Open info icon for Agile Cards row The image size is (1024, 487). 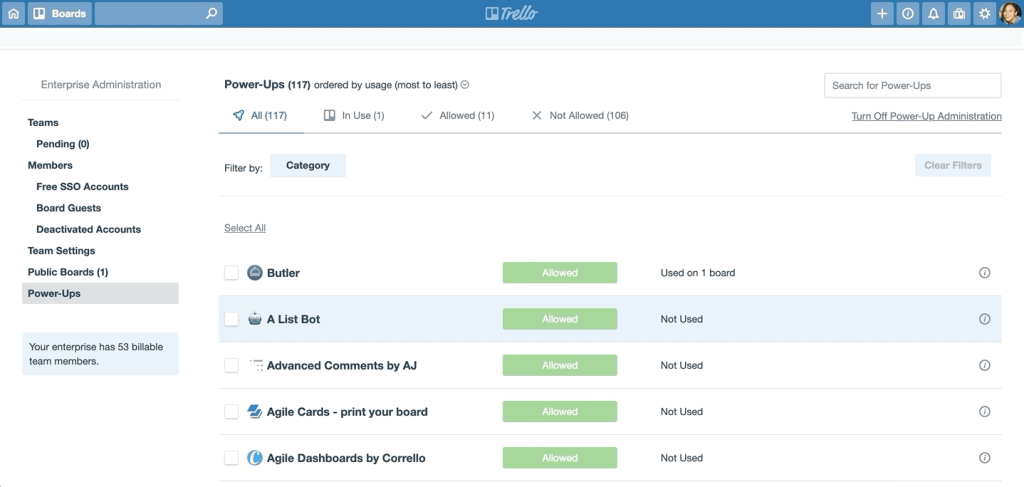(x=985, y=412)
